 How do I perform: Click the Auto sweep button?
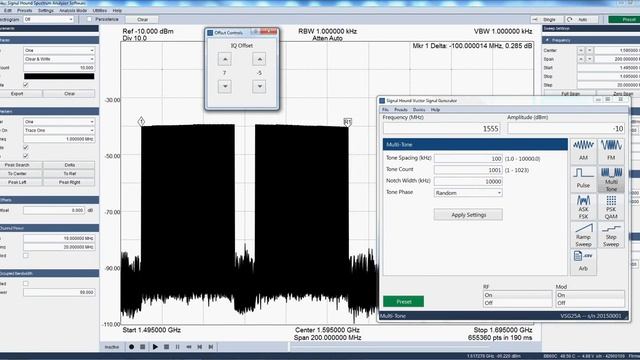pyautogui.click(x=581, y=19)
